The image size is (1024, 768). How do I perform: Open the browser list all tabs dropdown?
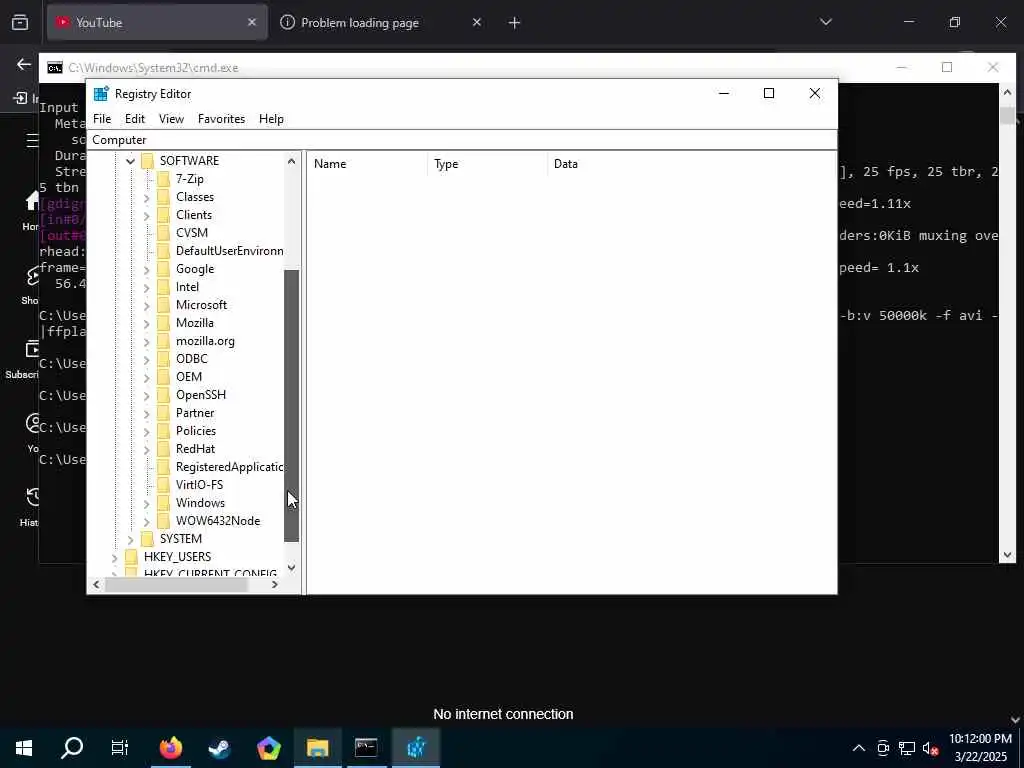[x=826, y=22]
